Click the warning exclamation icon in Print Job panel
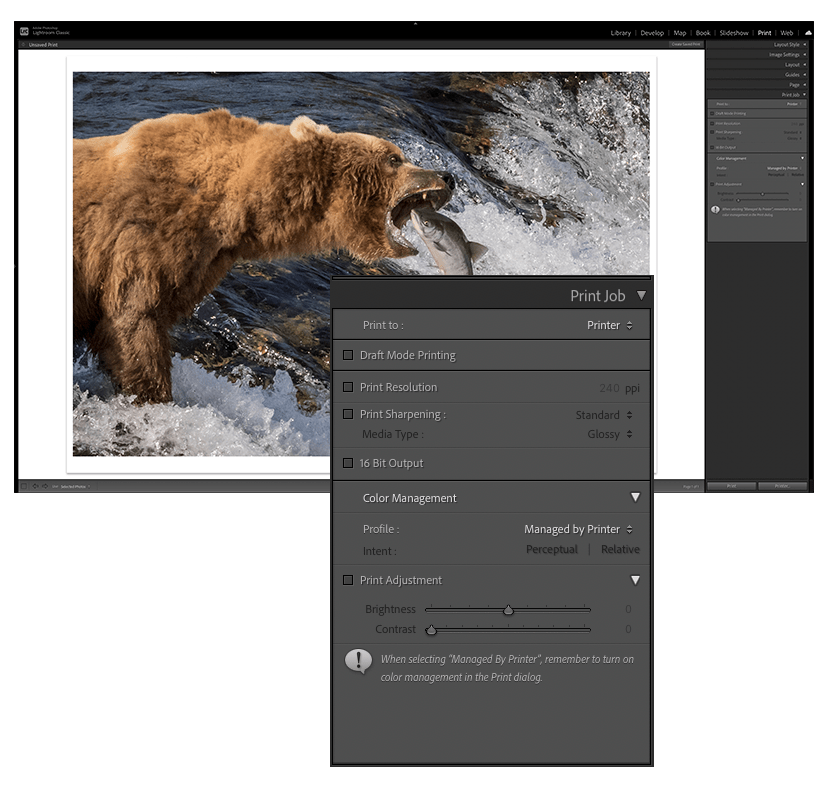 [359, 662]
